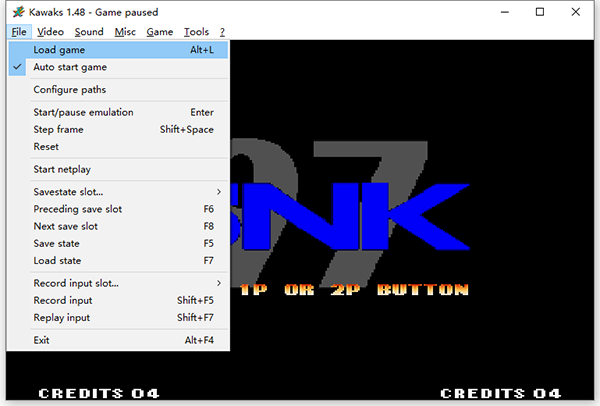This screenshot has height=406, width=600.
Task: Open the Misc menu
Action: click(125, 32)
